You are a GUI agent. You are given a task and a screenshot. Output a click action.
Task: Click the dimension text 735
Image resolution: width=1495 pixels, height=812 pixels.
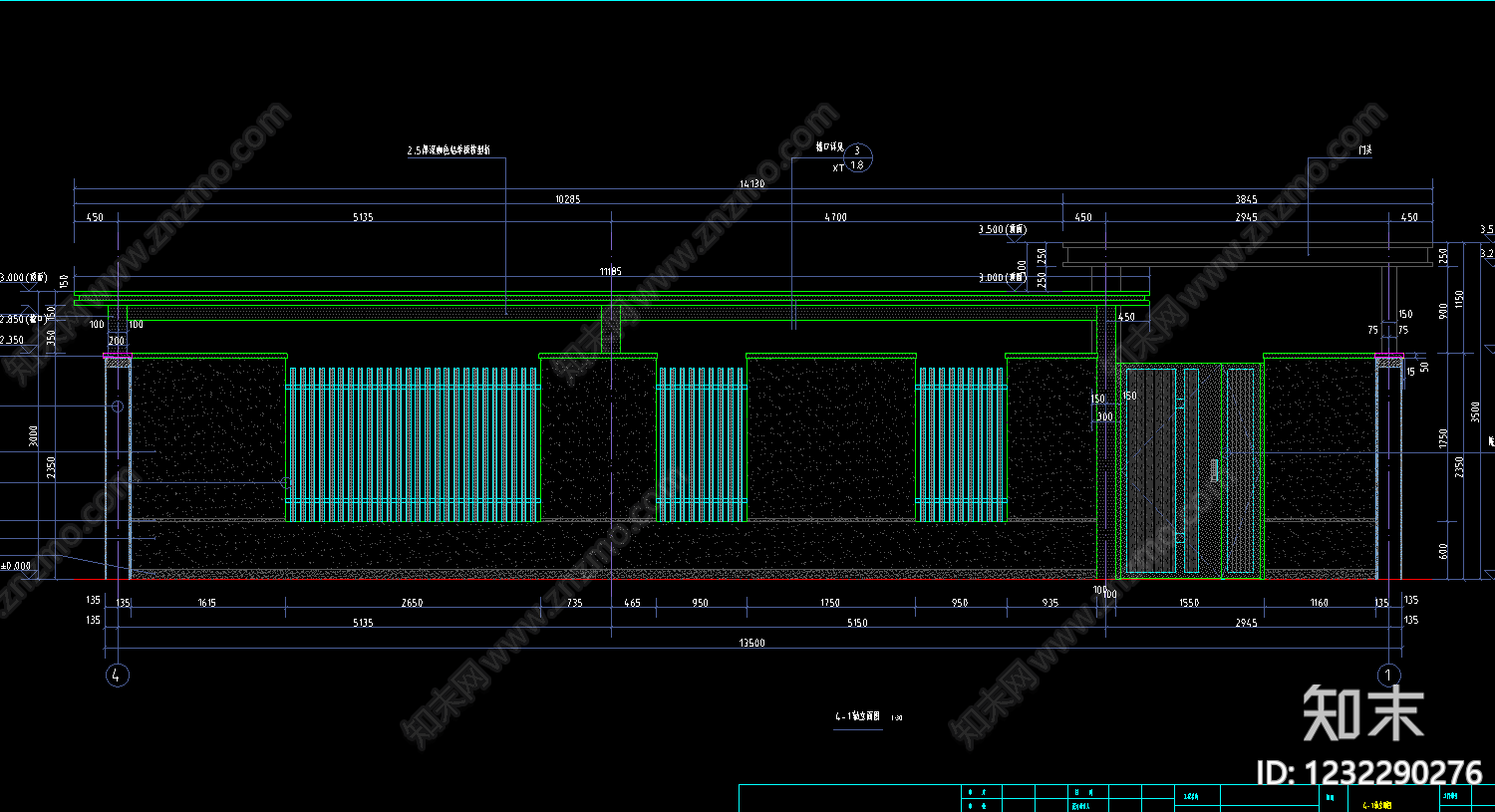pos(574,603)
